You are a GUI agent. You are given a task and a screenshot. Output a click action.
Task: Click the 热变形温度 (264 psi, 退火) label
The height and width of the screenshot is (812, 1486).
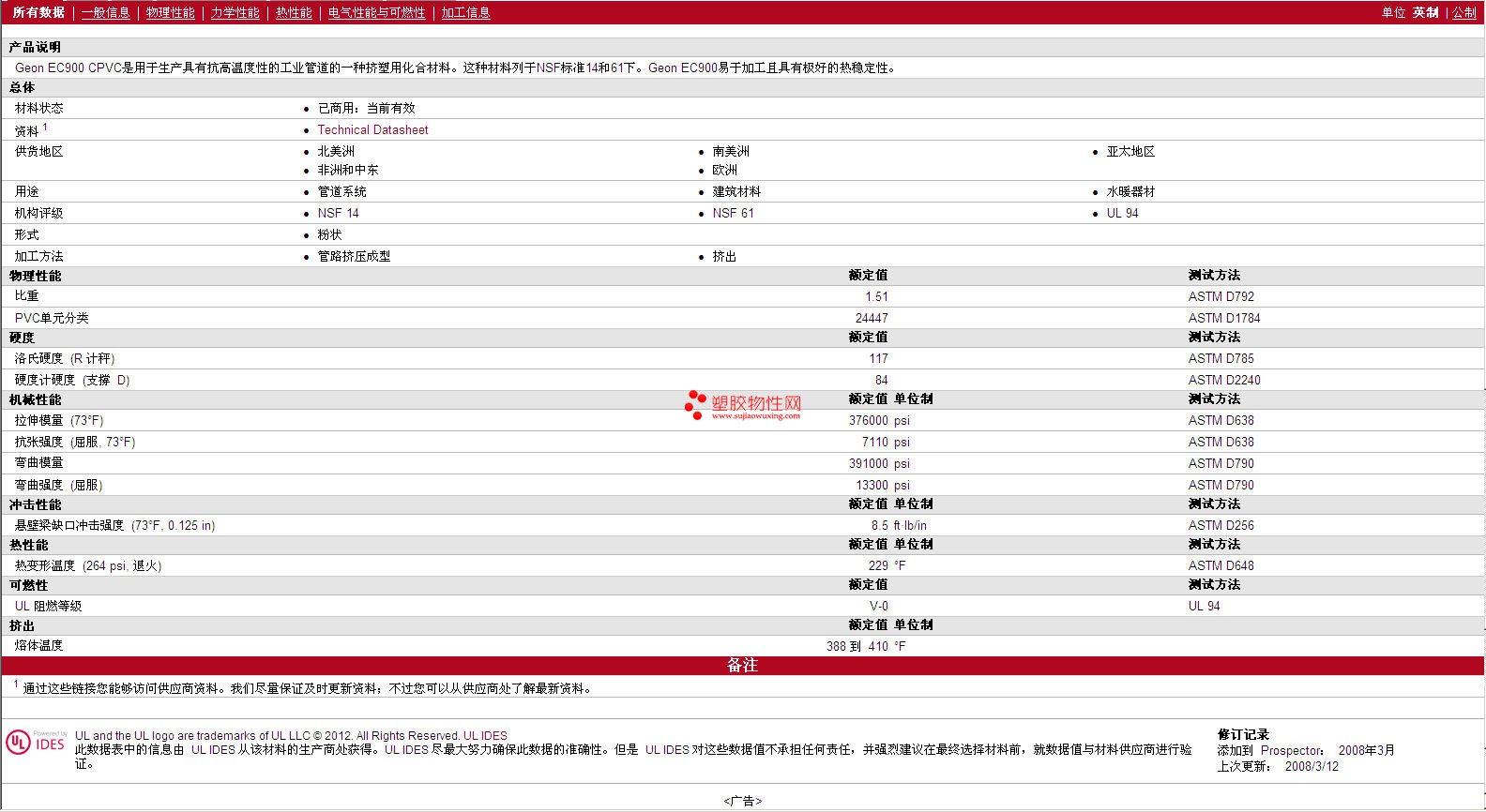tap(88, 566)
